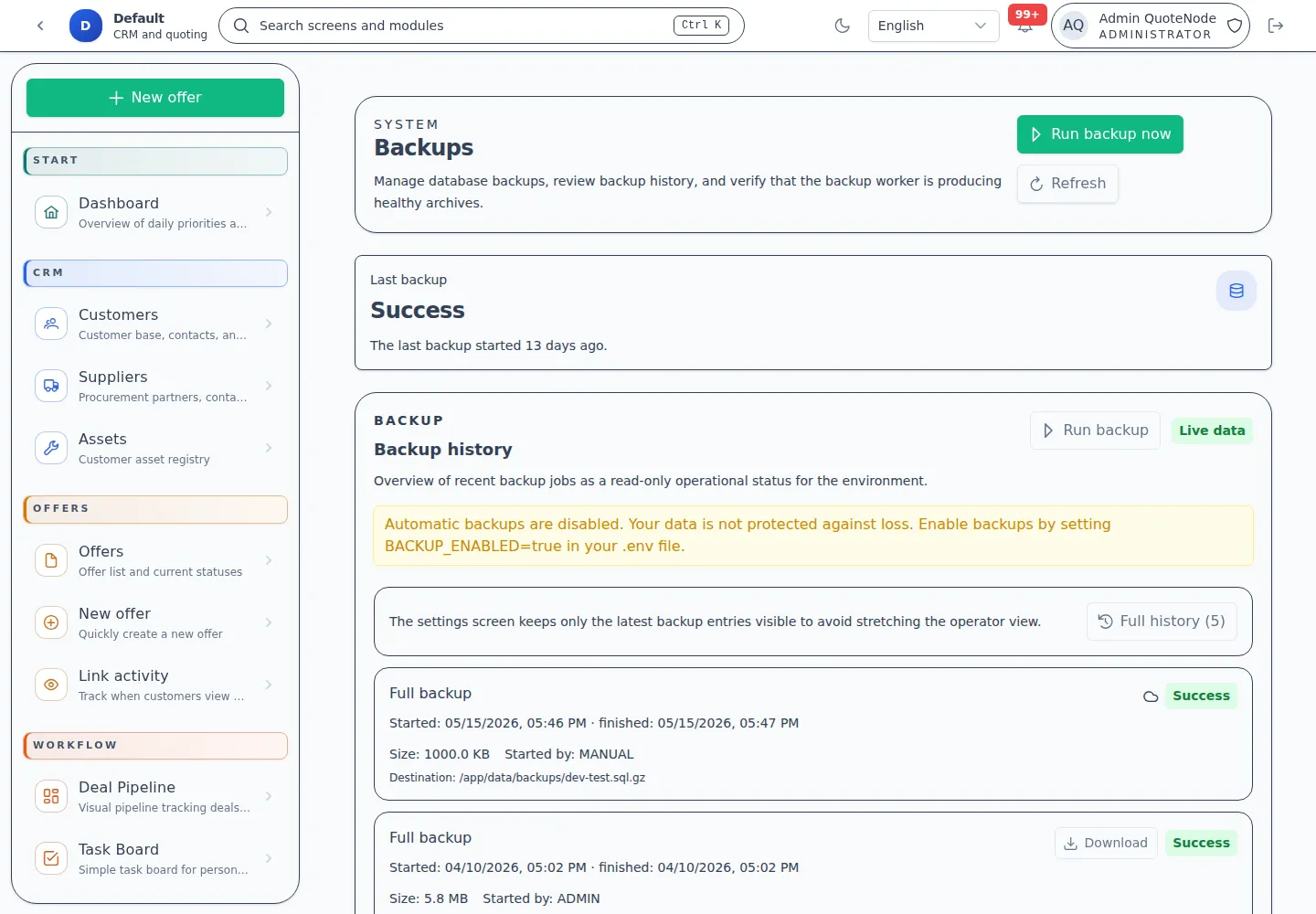This screenshot has width=1316, height=914.
Task: Expand the Customers chevron
Action: (269, 324)
